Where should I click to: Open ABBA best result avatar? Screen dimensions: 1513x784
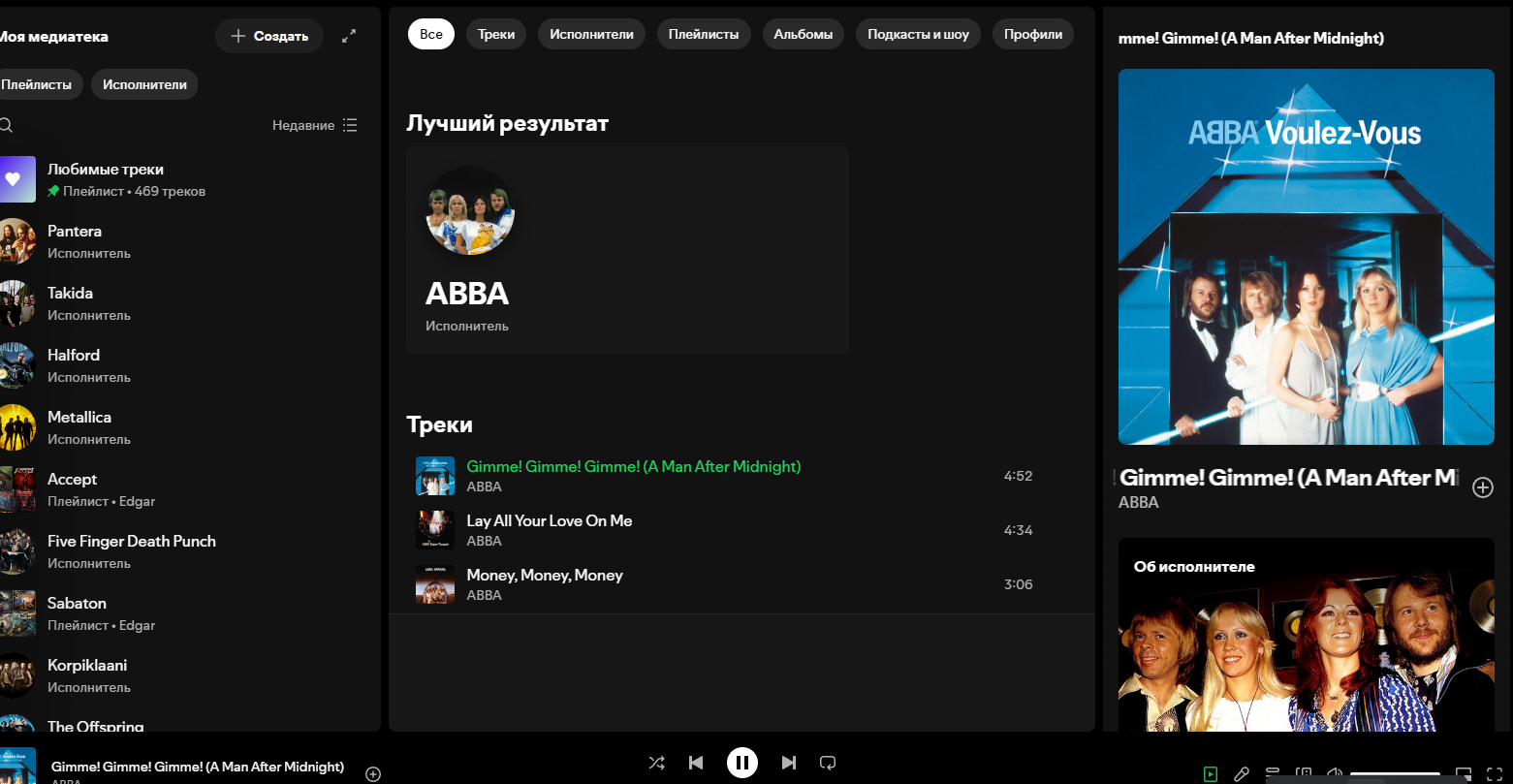pos(470,211)
